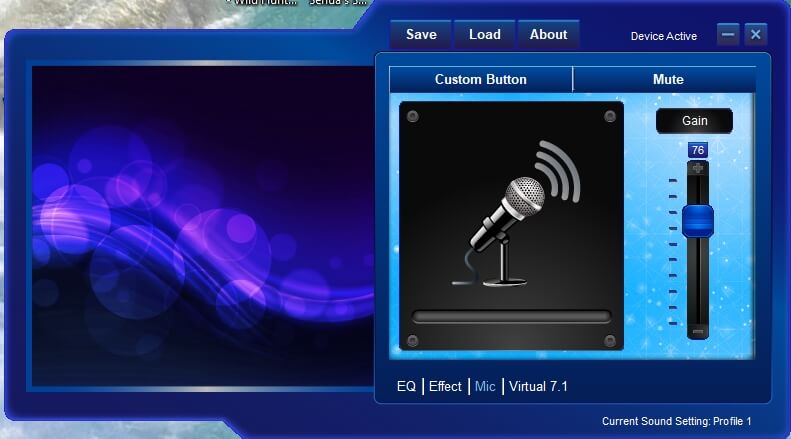Open the Load profile button
This screenshot has width=791, height=439.
click(484, 34)
